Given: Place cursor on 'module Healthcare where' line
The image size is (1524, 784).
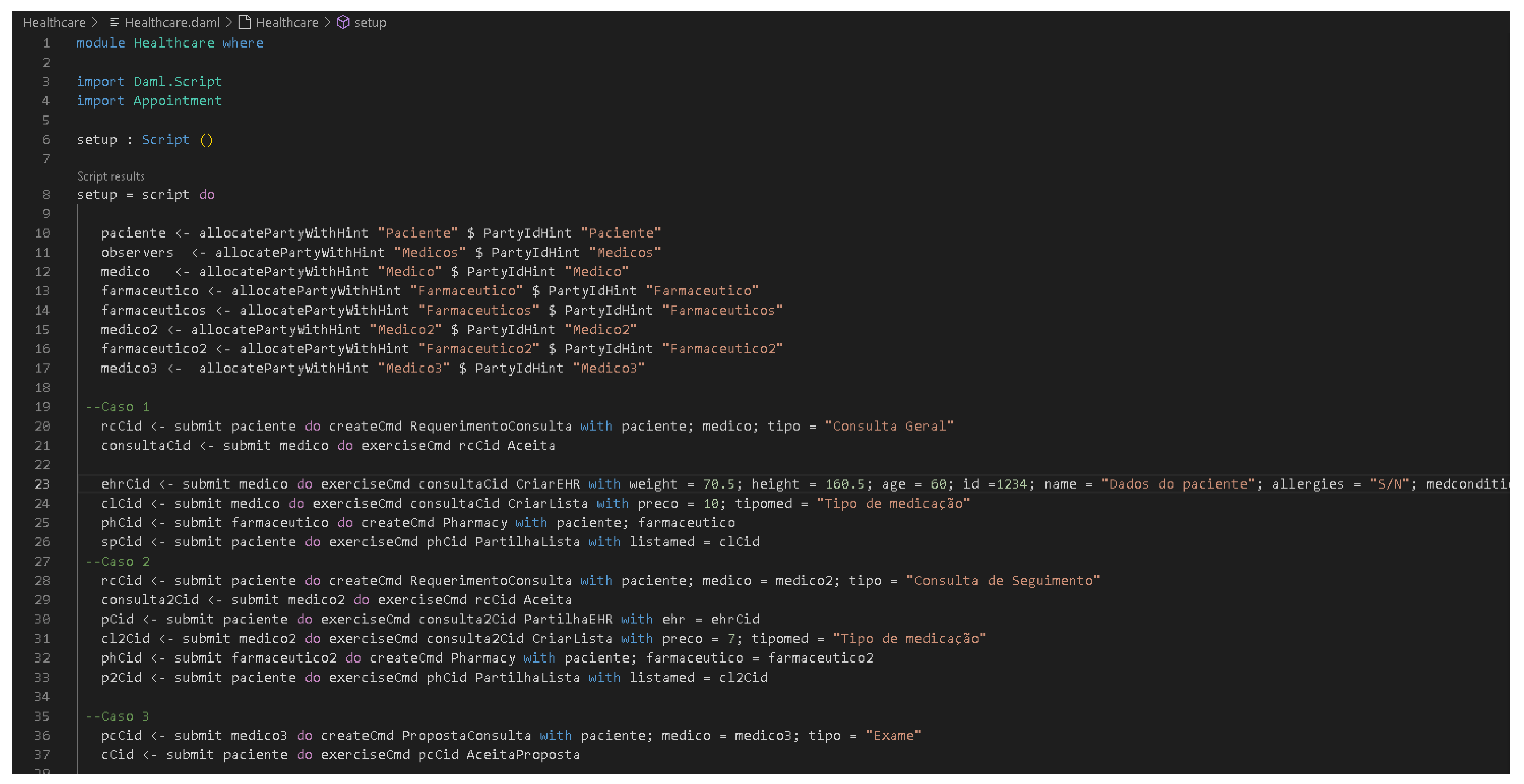Looking at the screenshot, I should [170, 43].
